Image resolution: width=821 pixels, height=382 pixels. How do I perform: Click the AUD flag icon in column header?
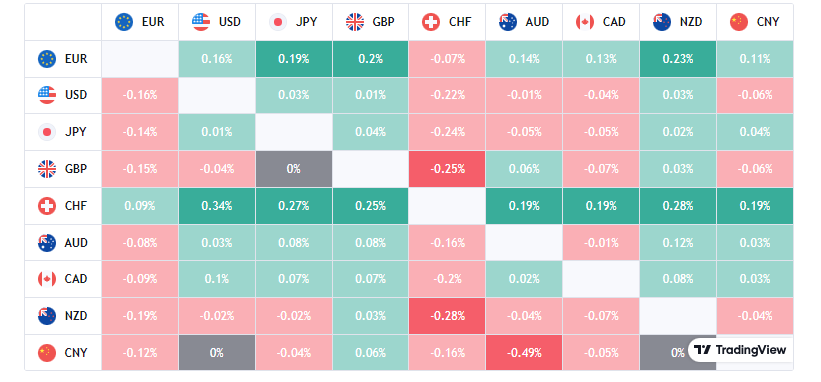pos(508,22)
